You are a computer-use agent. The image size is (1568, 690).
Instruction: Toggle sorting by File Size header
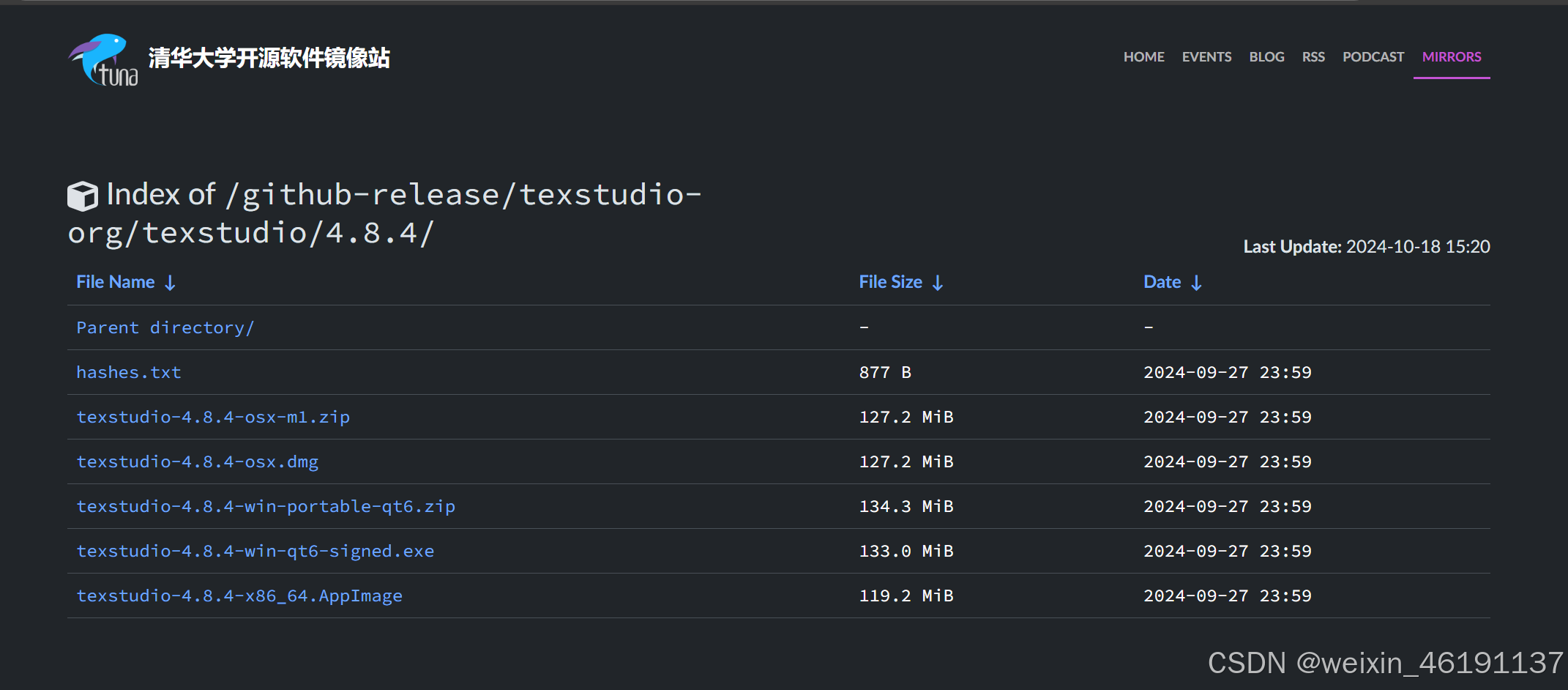point(890,281)
